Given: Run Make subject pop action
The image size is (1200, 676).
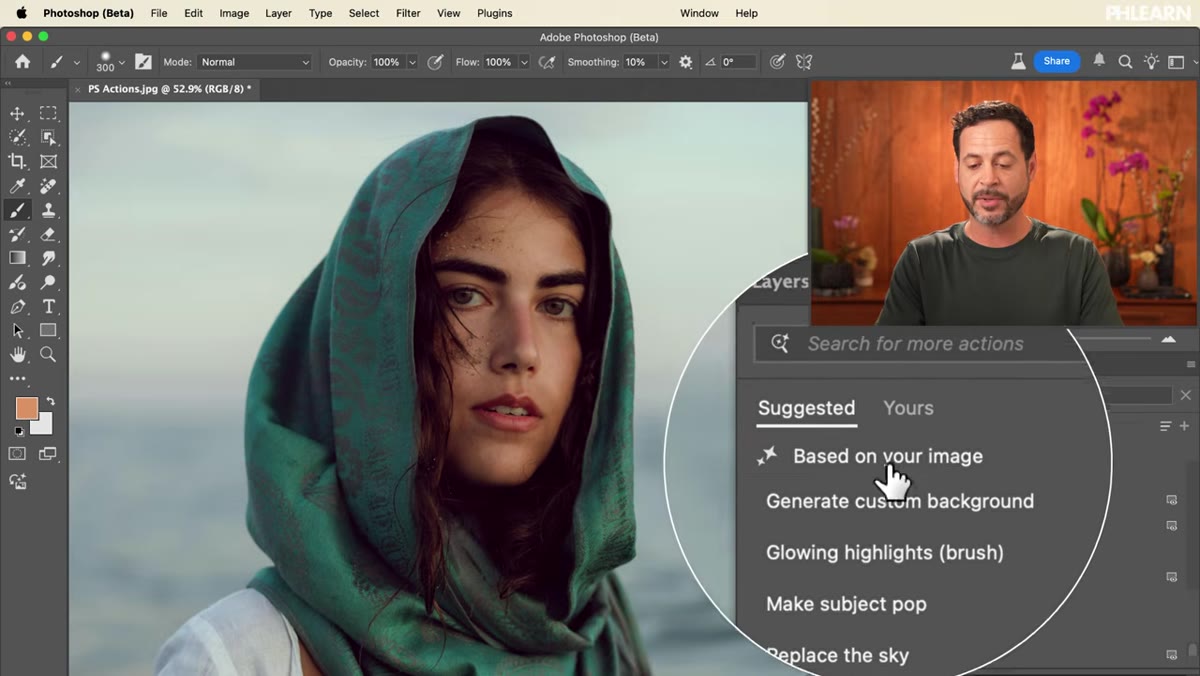Looking at the screenshot, I should [x=846, y=604].
